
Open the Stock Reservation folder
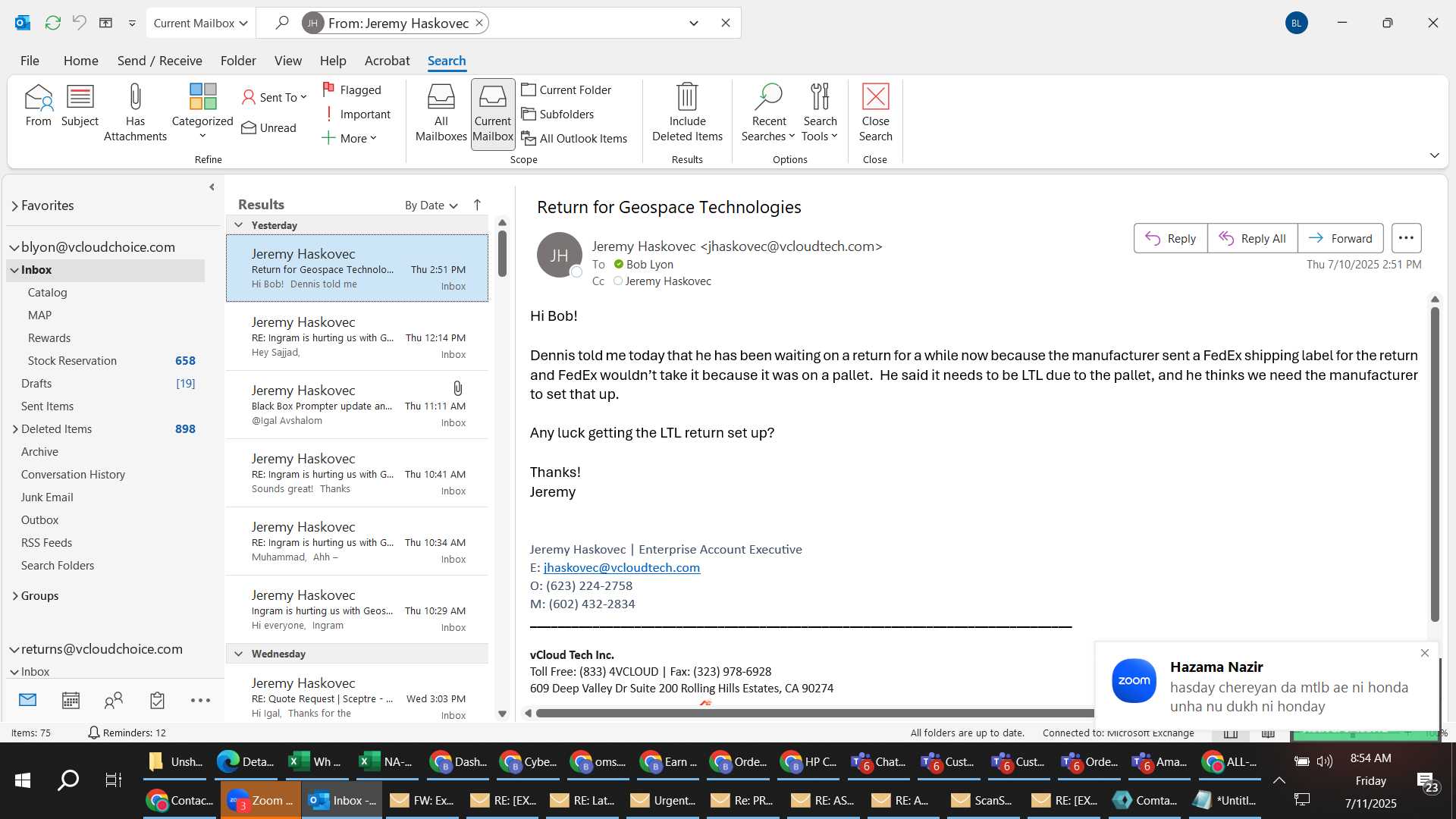coord(72,361)
